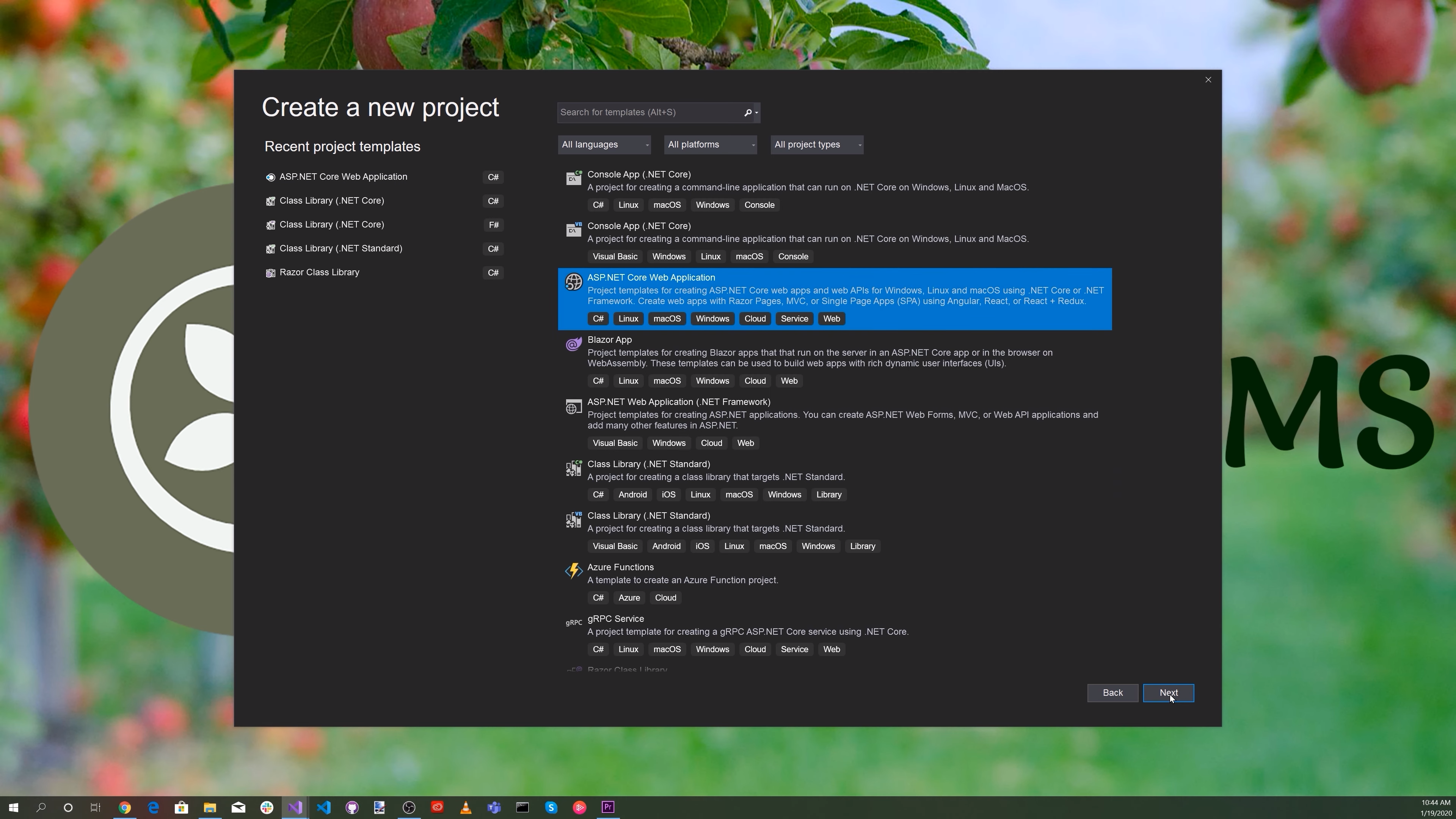Click the Cloud tag under Azure Functions
Screen dimensions: 1456x819
[x=665, y=598]
